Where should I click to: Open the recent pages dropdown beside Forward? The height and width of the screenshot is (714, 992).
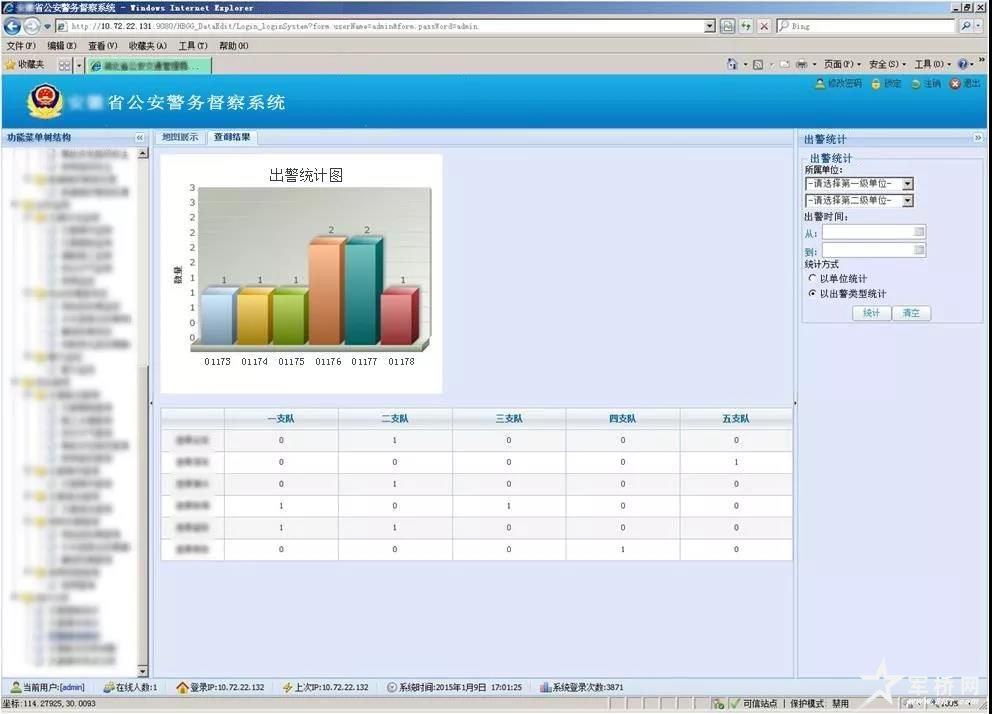[47, 27]
